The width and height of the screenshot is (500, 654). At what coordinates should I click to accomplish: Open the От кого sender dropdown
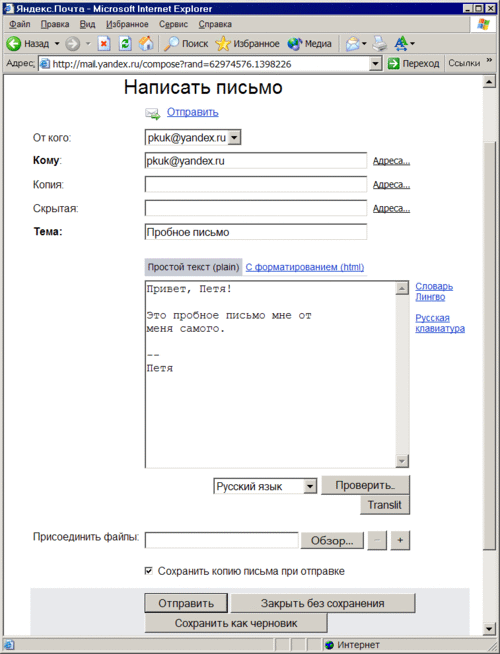coord(235,137)
